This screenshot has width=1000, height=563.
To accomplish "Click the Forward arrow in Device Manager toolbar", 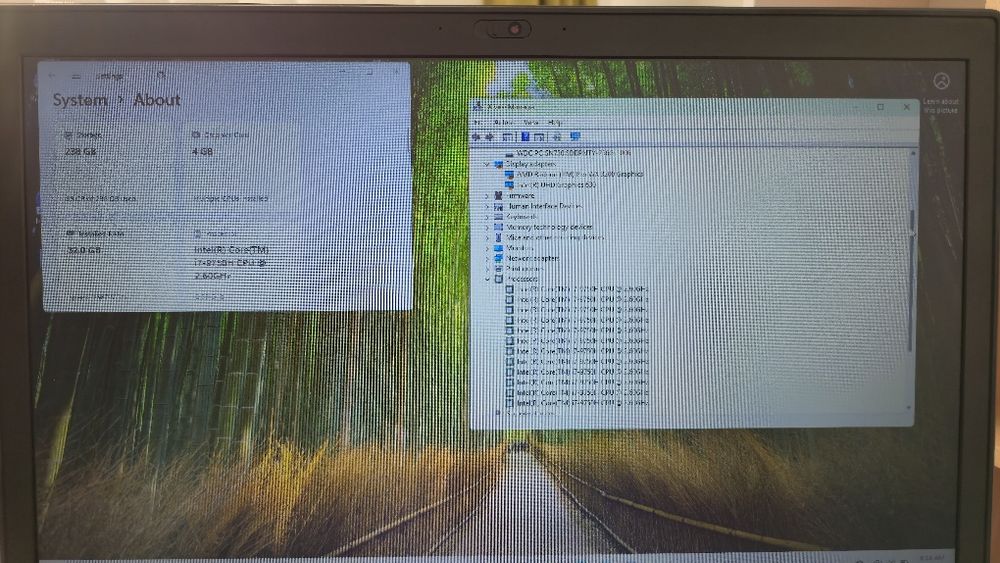I will pyautogui.click(x=489, y=136).
